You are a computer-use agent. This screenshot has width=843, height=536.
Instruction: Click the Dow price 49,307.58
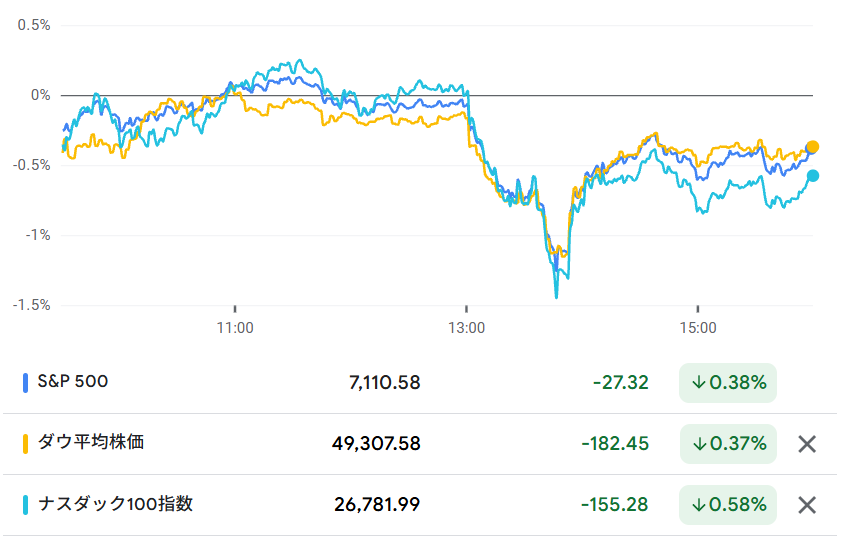pos(376,443)
